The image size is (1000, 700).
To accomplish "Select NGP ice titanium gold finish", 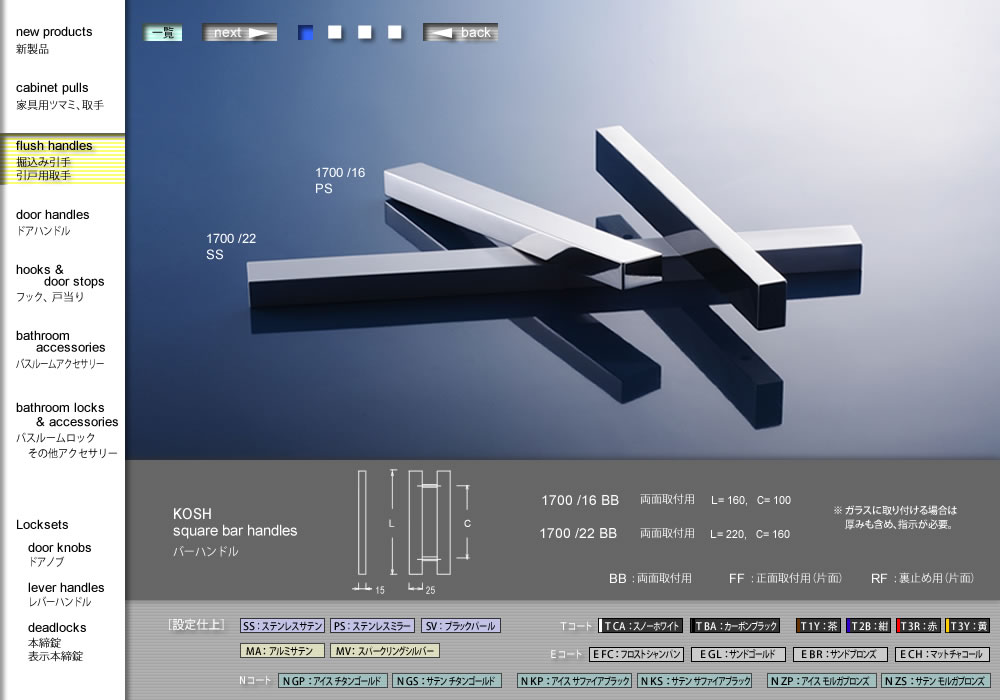I will tap(332, 681).
